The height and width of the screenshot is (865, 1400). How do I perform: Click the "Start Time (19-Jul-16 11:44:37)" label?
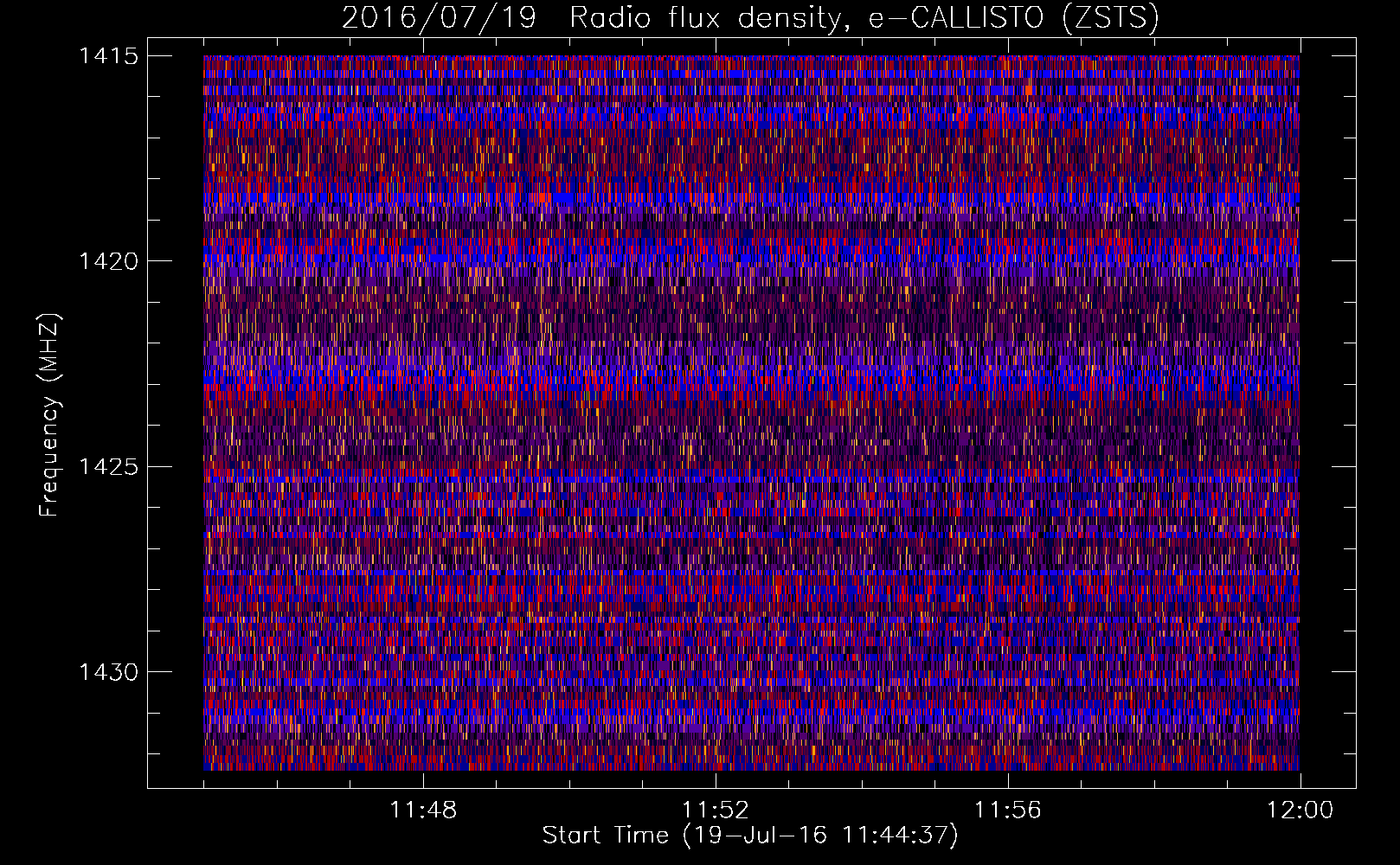point(750,836)
